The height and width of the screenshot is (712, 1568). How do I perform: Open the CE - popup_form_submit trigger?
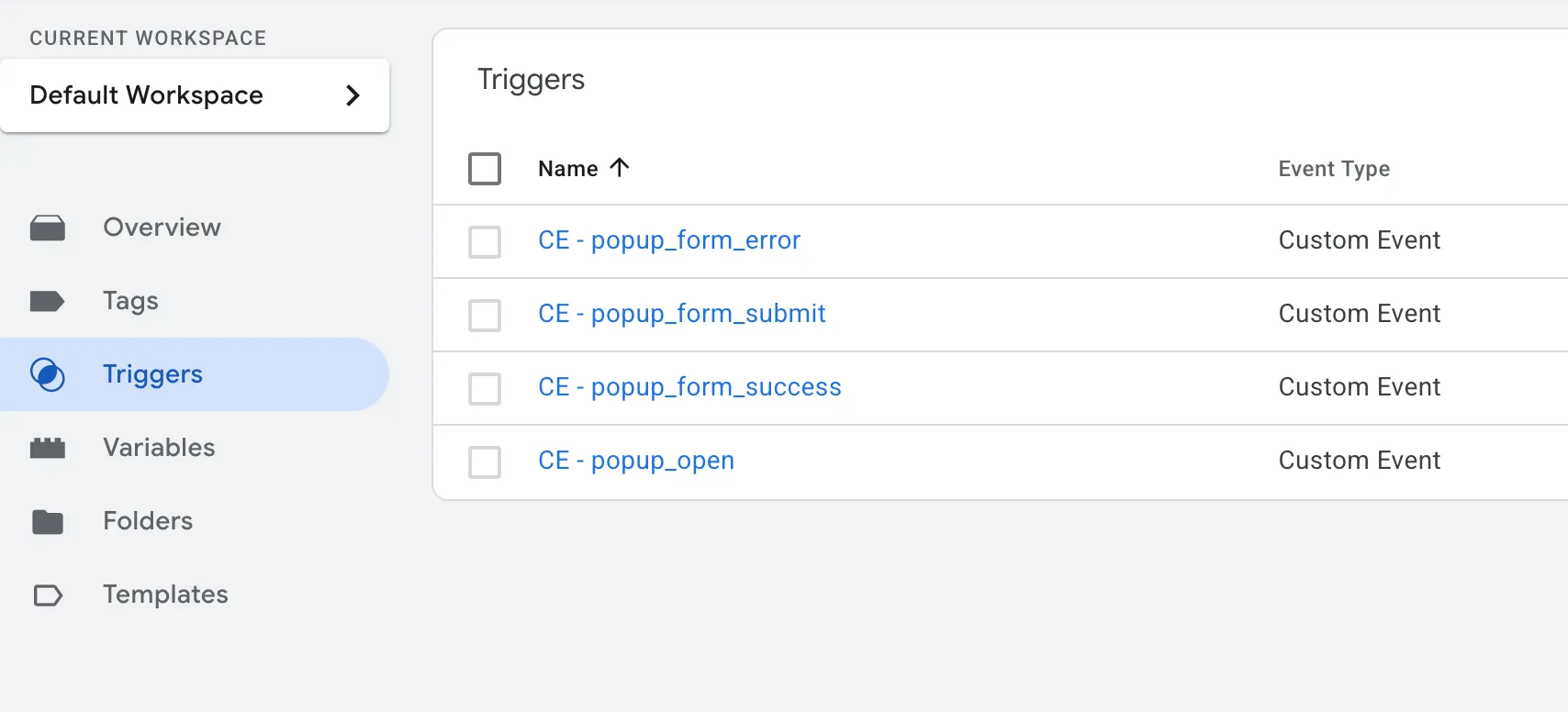(x=682, y=314)
